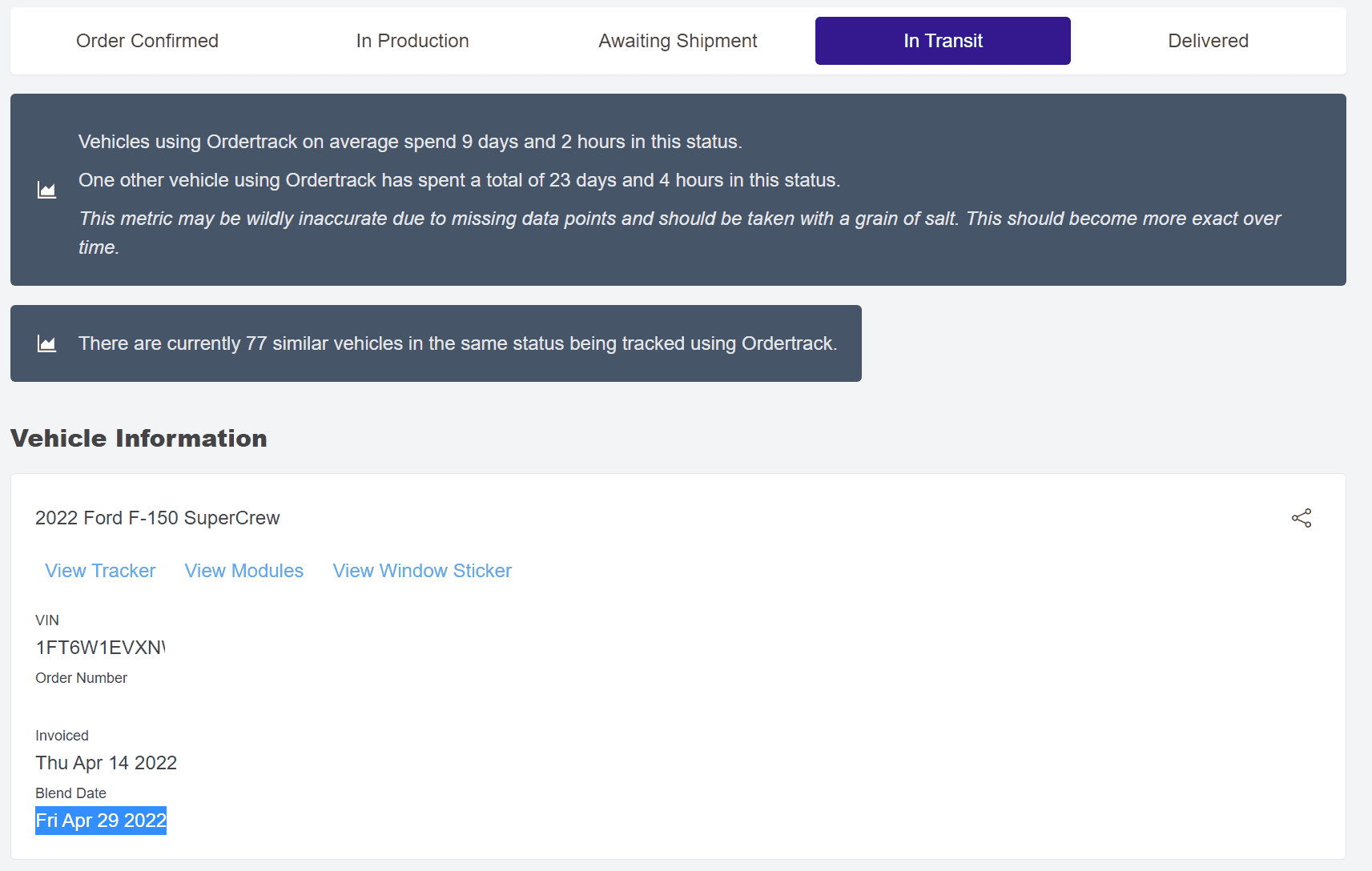Click the VIN number text
This screenshot has height=871, width=1372.
pyautogui.click(x=100, y=648)
